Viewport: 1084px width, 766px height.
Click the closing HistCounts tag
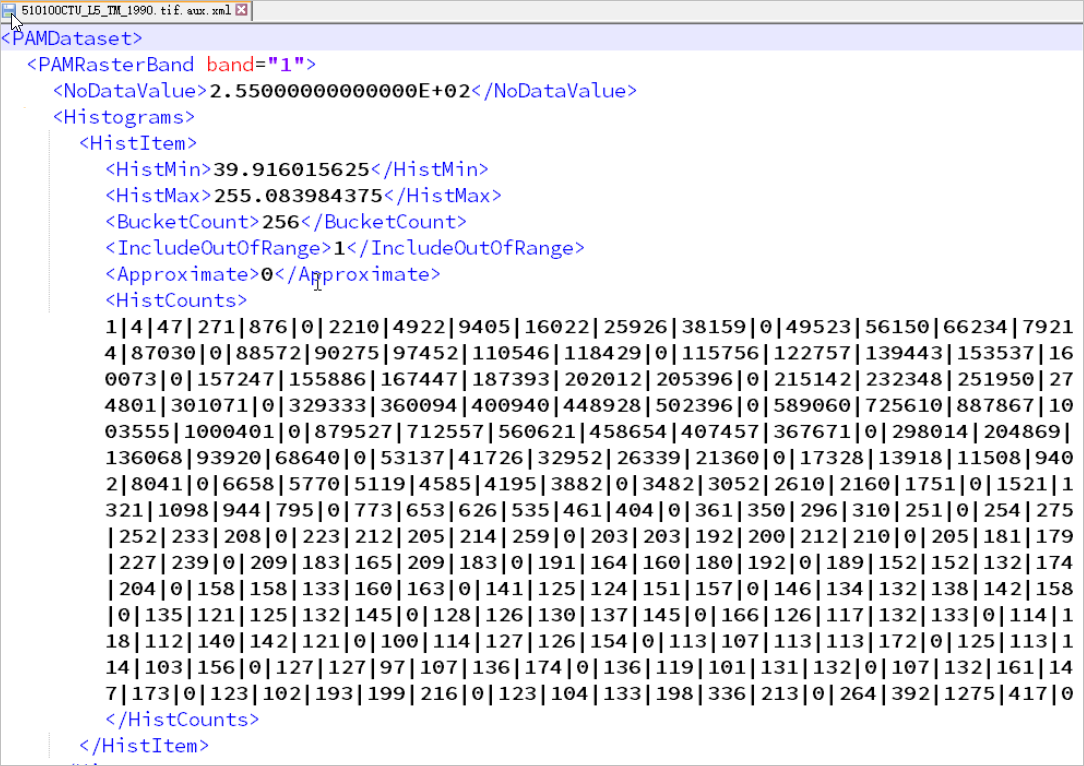pyautogui.click(x=182, y=719)
